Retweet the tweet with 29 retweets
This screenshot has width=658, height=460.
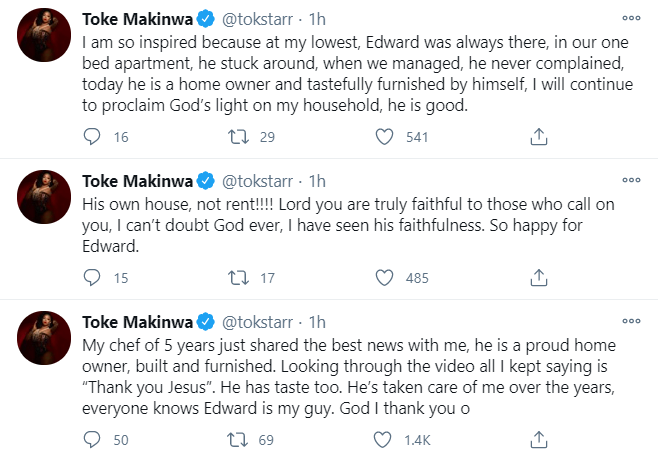(x=239, y=135)
